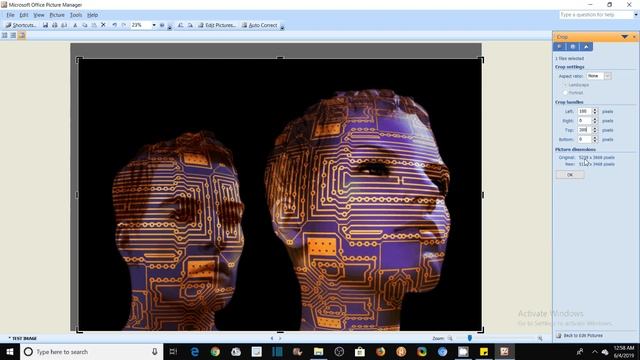The image size is (640, 360).
Task: Select the Portrait radio option
Action: tap(565, 93)
